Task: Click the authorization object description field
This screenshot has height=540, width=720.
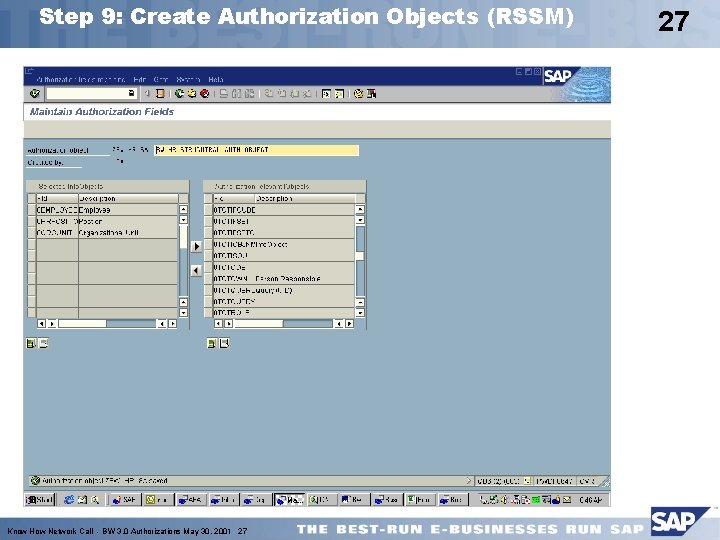Action: [256, 150]
